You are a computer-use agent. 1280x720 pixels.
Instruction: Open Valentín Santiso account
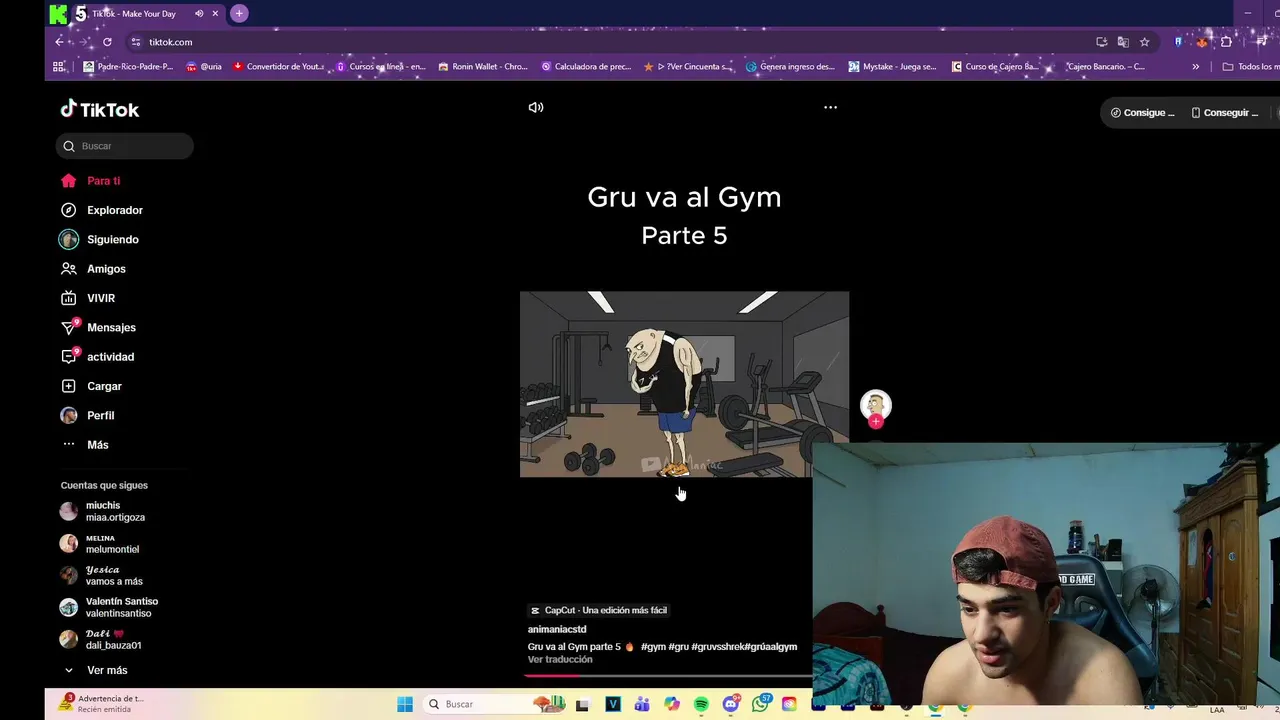click(x=108, y=607)
